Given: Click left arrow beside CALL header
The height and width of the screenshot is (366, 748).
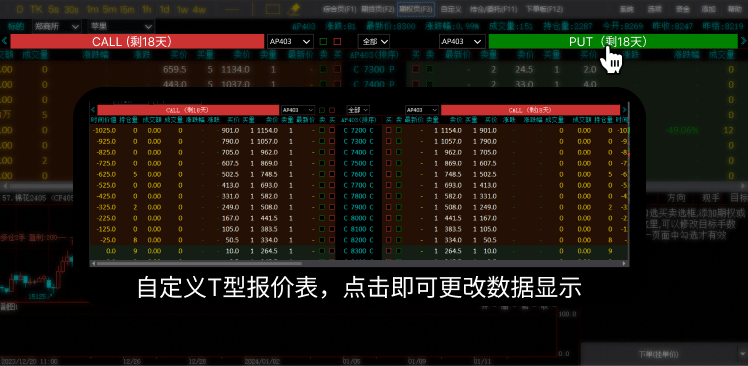Looking at the screenshot, I should click(x=4, y=42).
